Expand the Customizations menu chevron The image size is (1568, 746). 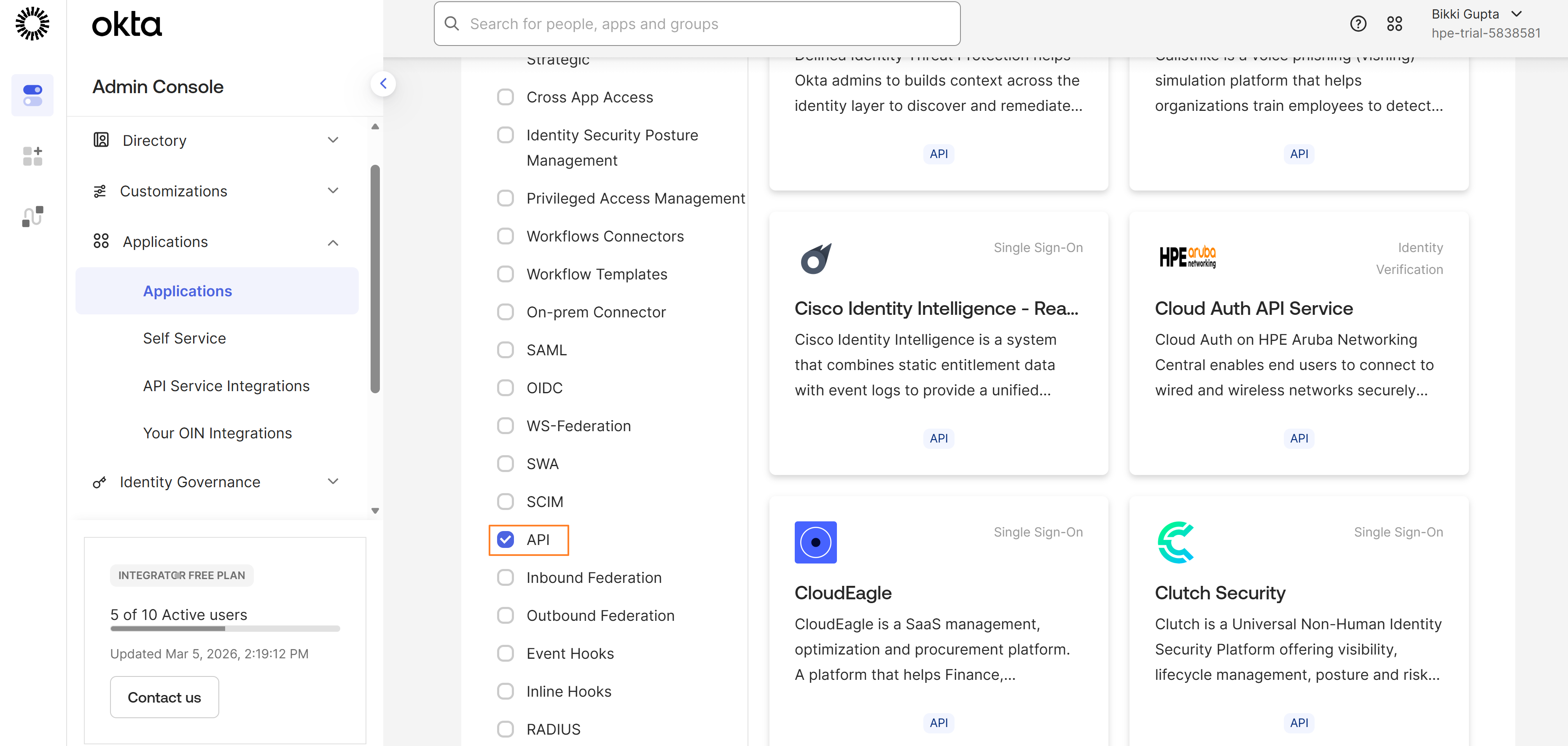pyautogui.click(x=333, y=191)
